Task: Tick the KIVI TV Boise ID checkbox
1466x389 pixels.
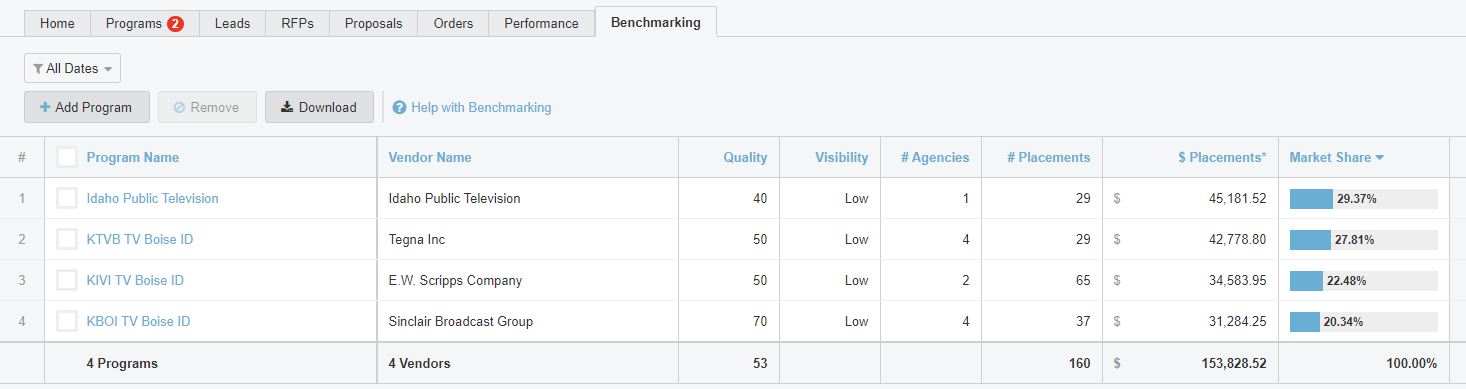Action: pos(67,280)
